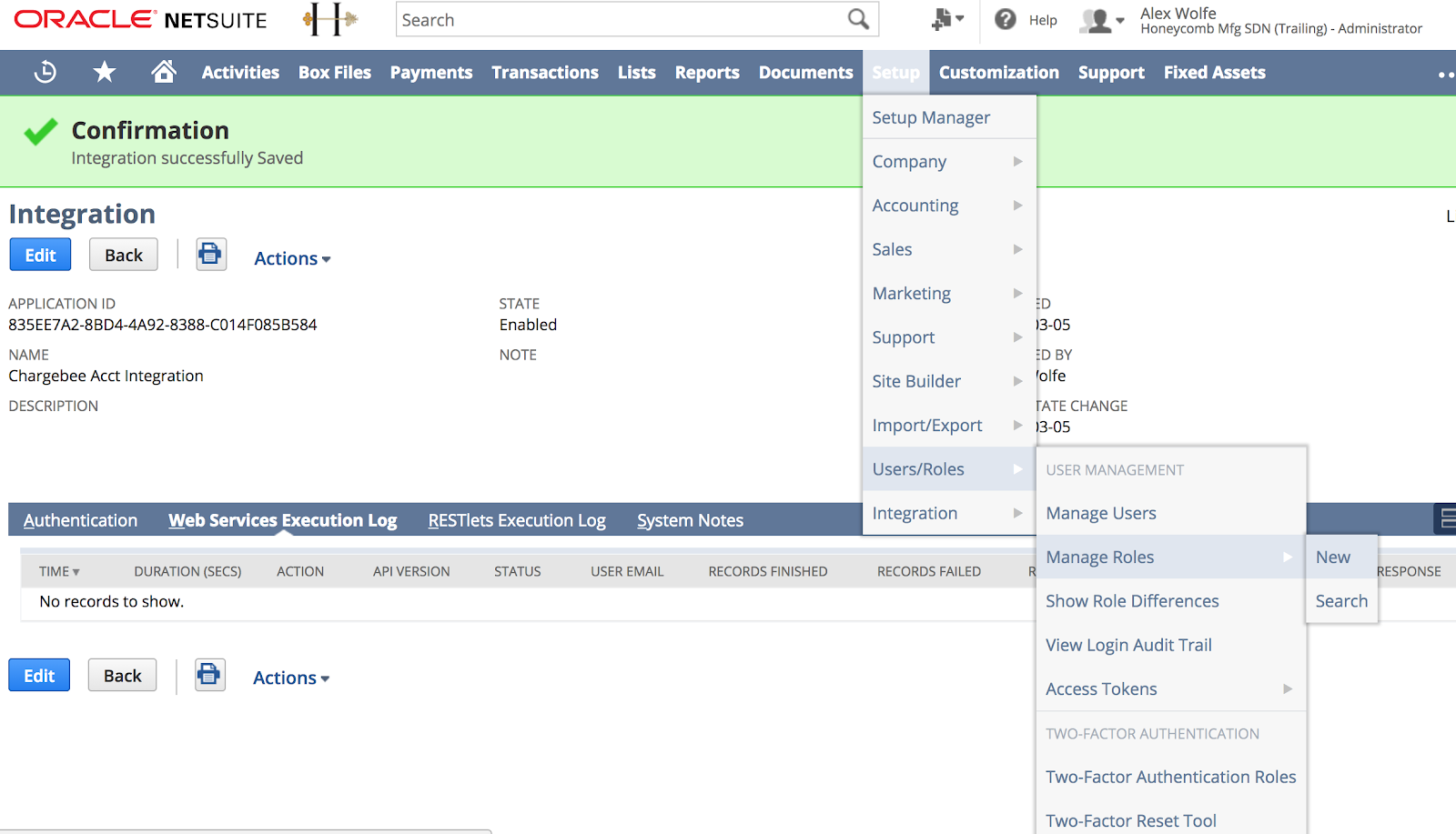Open the top Actions dropdown

tap(292, 258)
